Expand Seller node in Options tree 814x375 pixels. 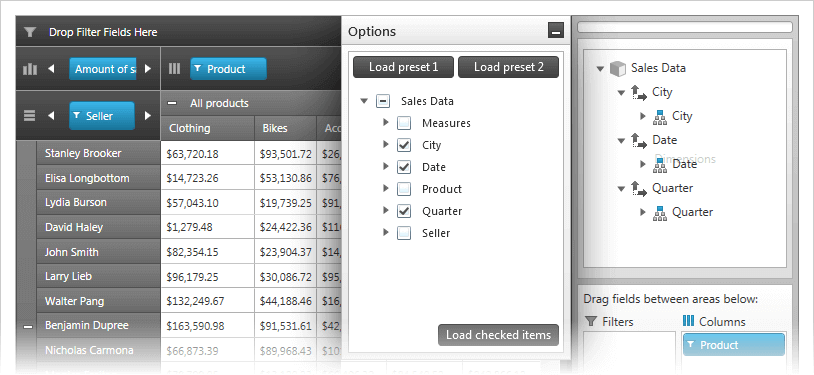pos(385,232)
